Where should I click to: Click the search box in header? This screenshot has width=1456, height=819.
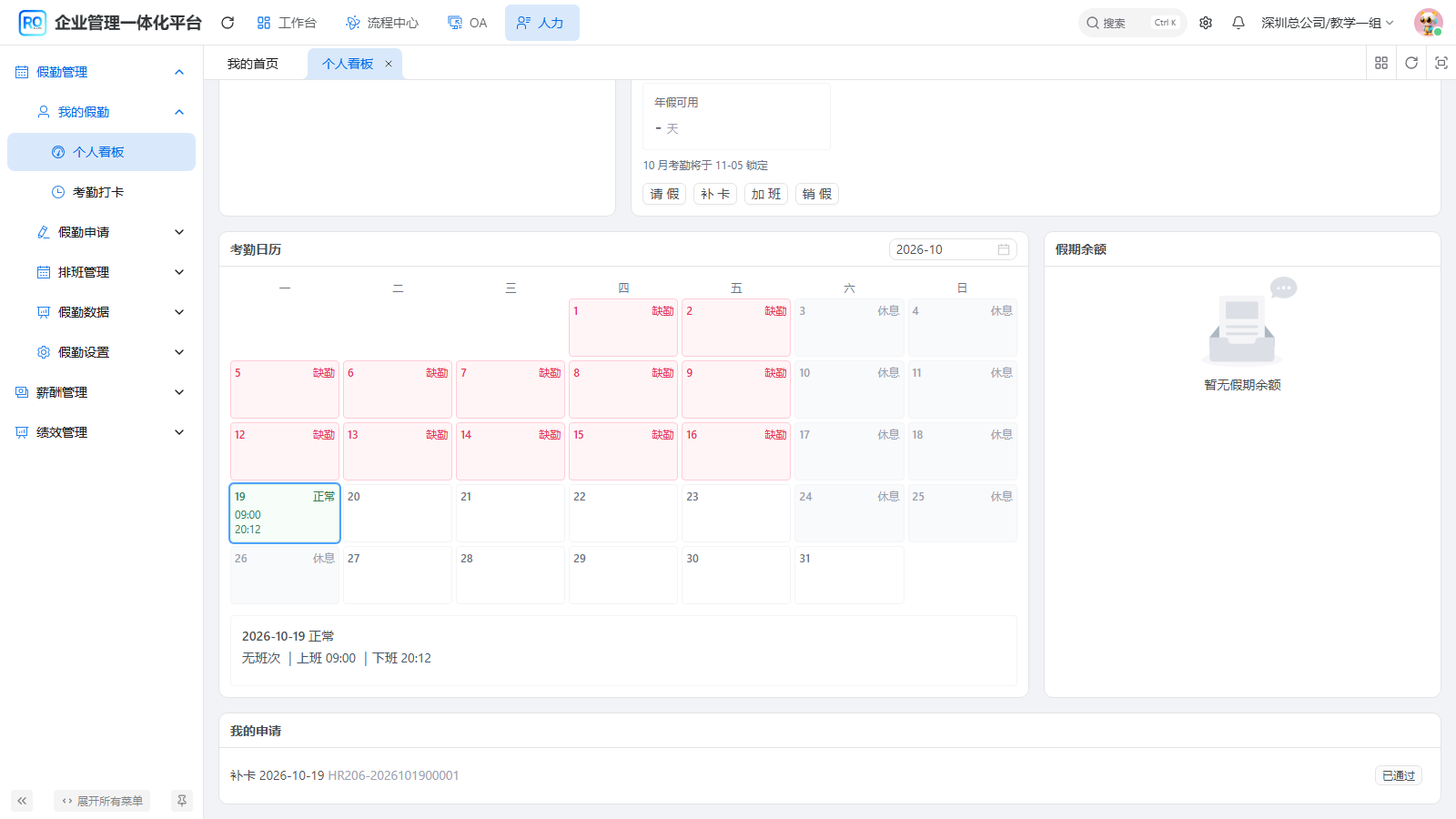tap(1132, 23)
